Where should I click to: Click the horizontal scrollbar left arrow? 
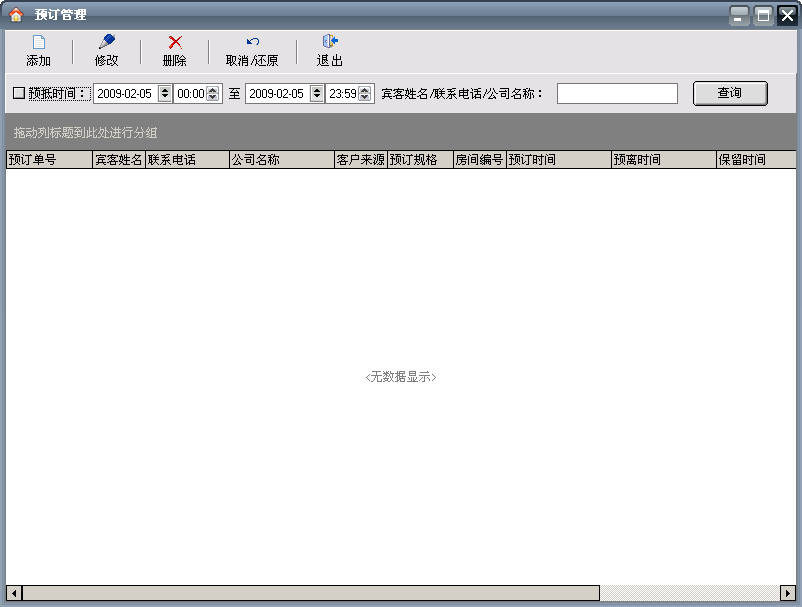point(14,593)
